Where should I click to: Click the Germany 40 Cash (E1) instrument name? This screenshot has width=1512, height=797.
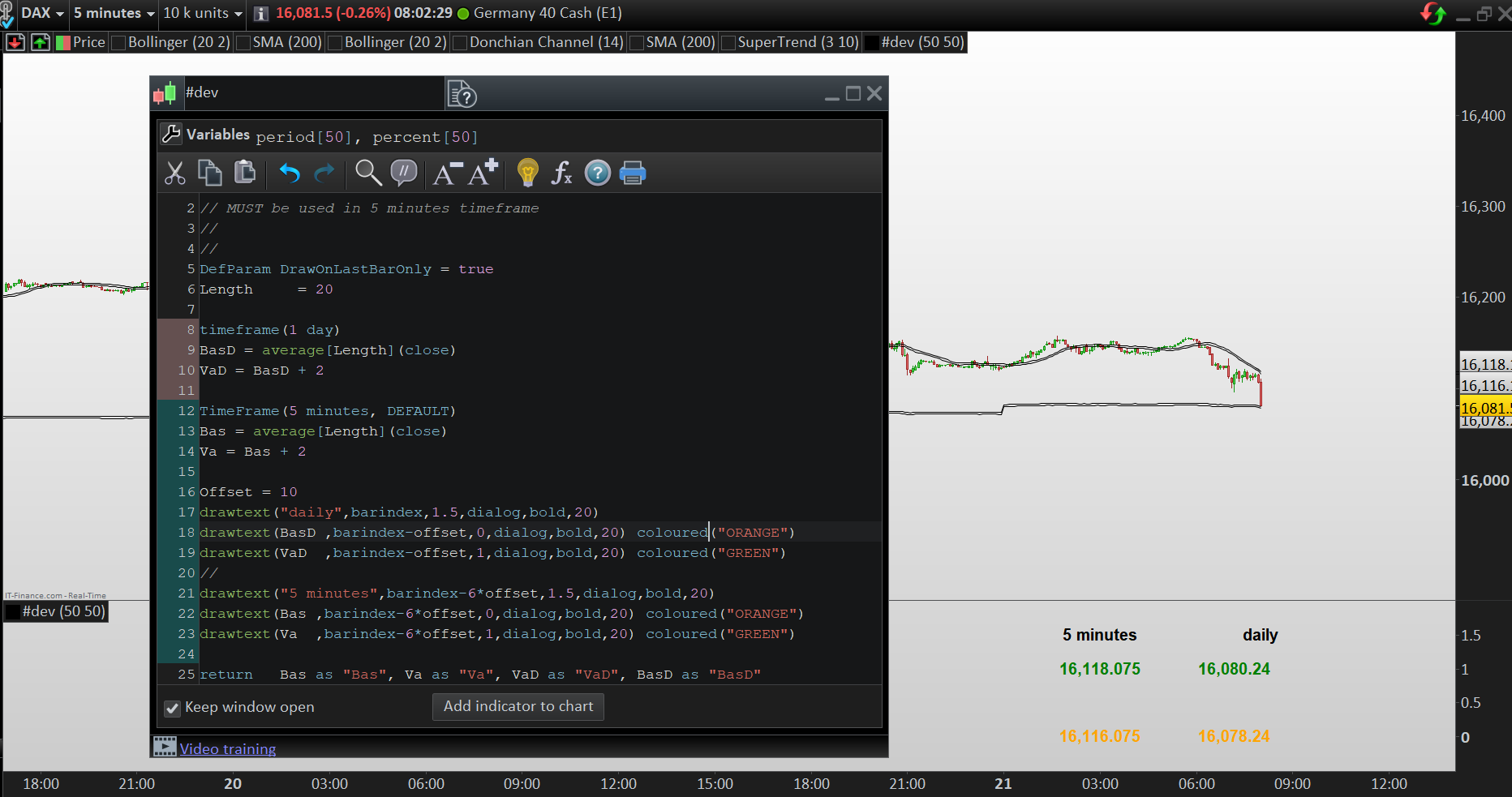point(548,14)
